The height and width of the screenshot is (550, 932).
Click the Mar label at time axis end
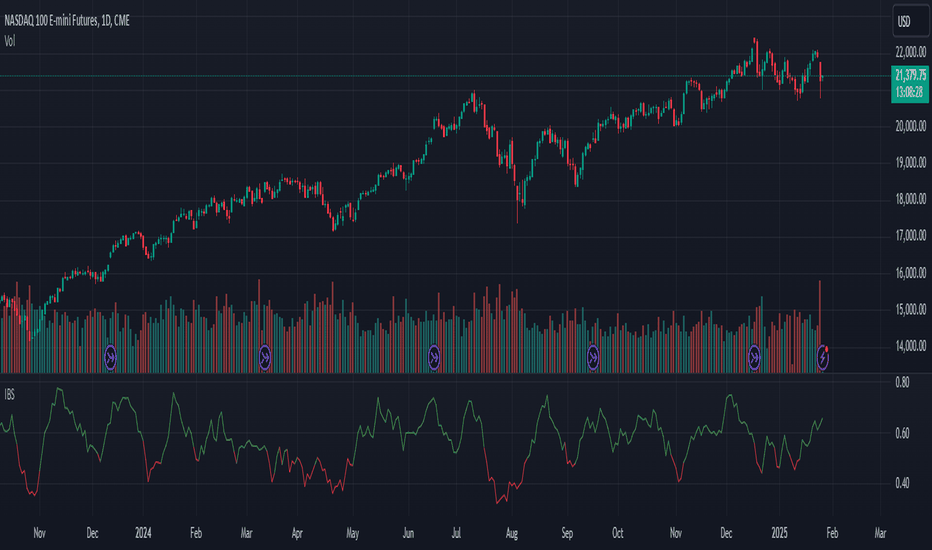(880, 533)
